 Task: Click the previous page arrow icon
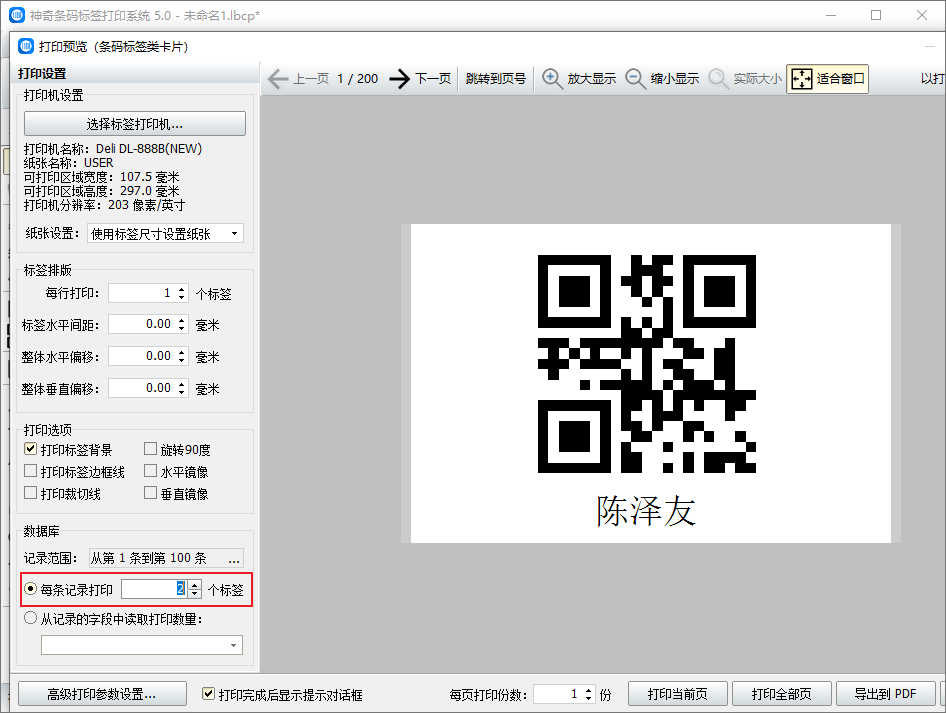coord(278,78)
